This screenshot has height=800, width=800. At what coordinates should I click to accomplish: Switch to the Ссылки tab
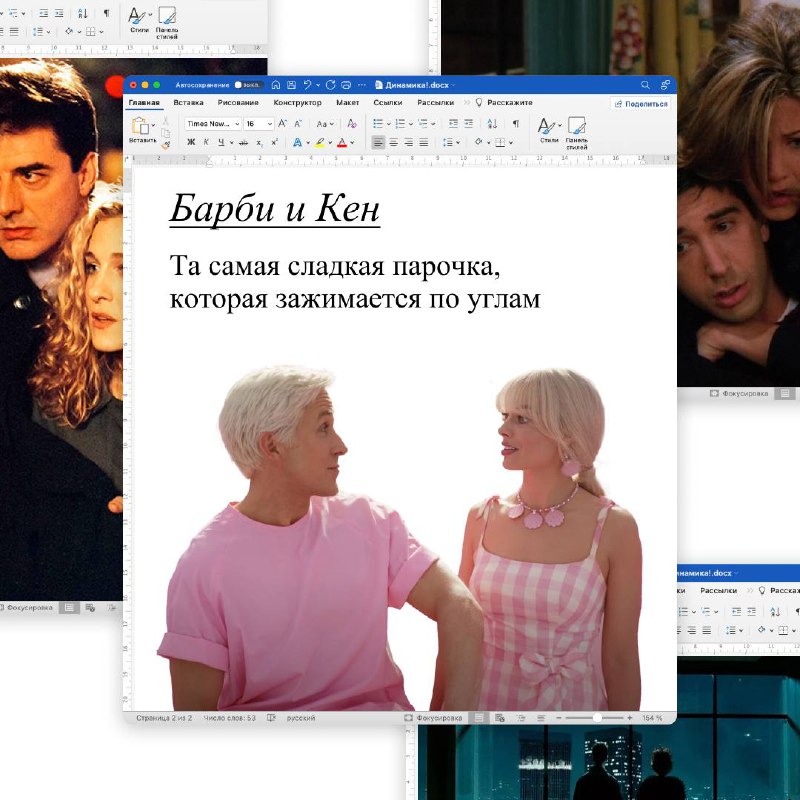[388, 103]
